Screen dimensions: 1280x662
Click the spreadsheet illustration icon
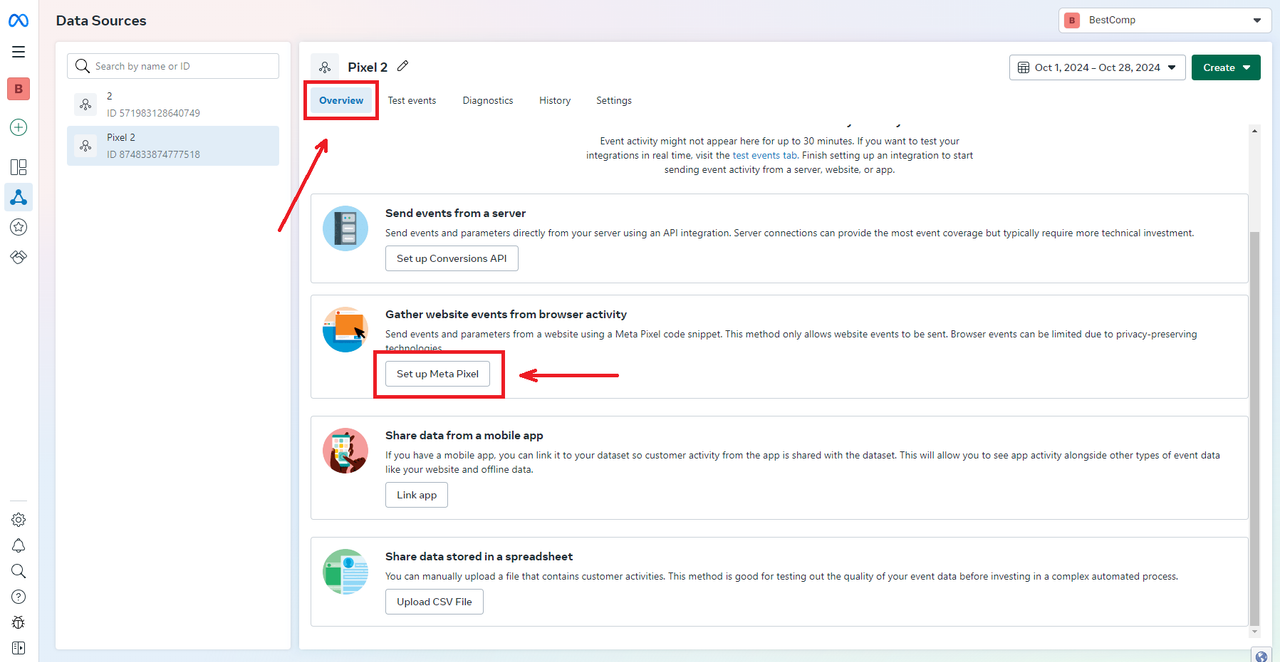coord(345,572)
